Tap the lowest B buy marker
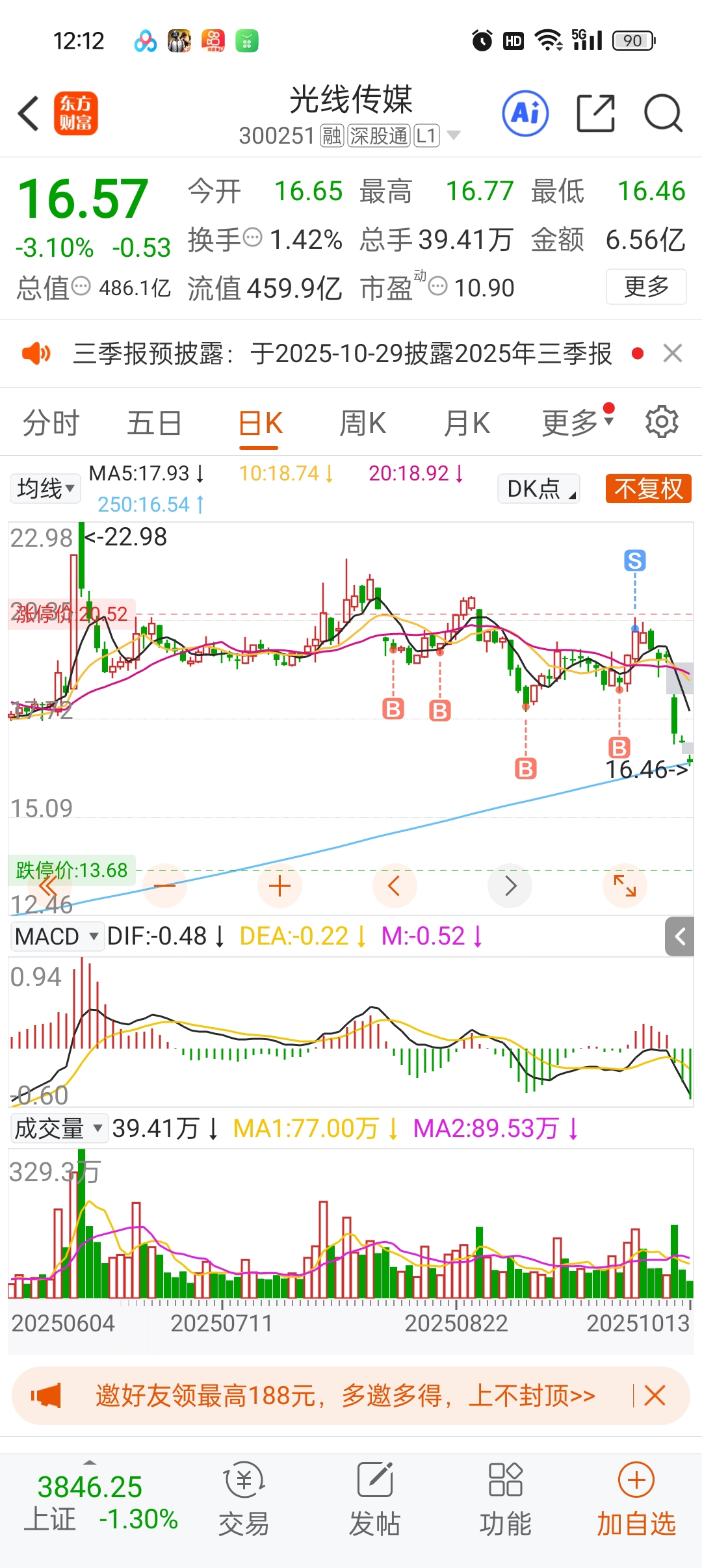 coord(525,769)
